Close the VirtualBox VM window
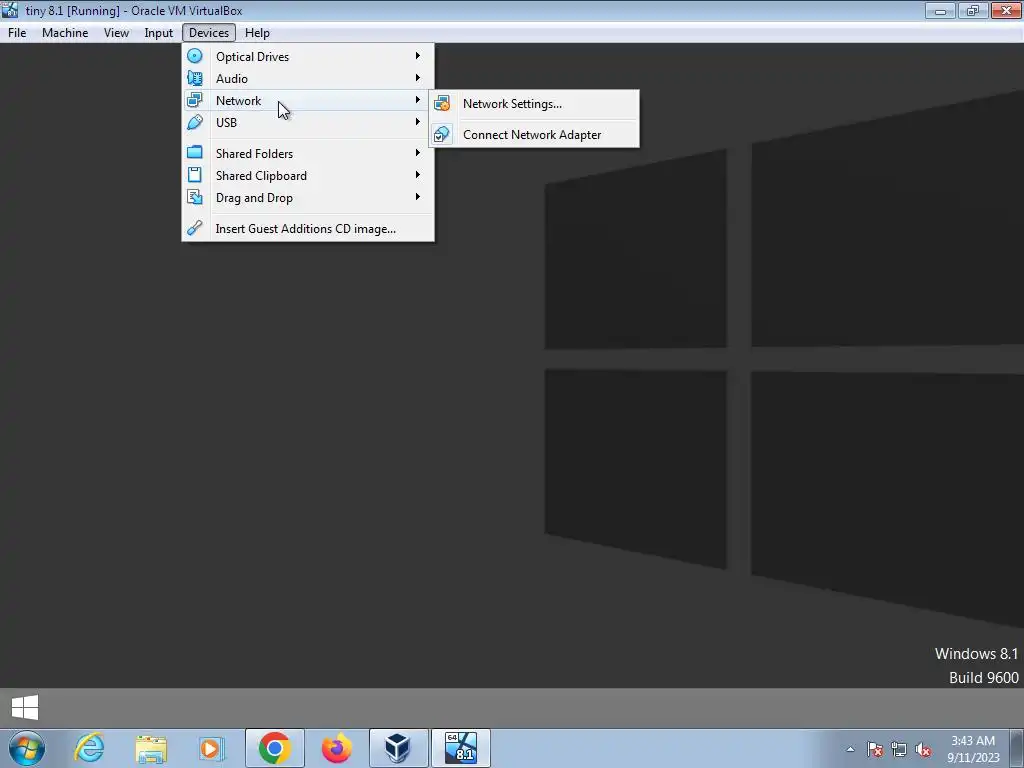This screenshot has height=768, width=1024. pyautogui.click(x=1006, y=10)
